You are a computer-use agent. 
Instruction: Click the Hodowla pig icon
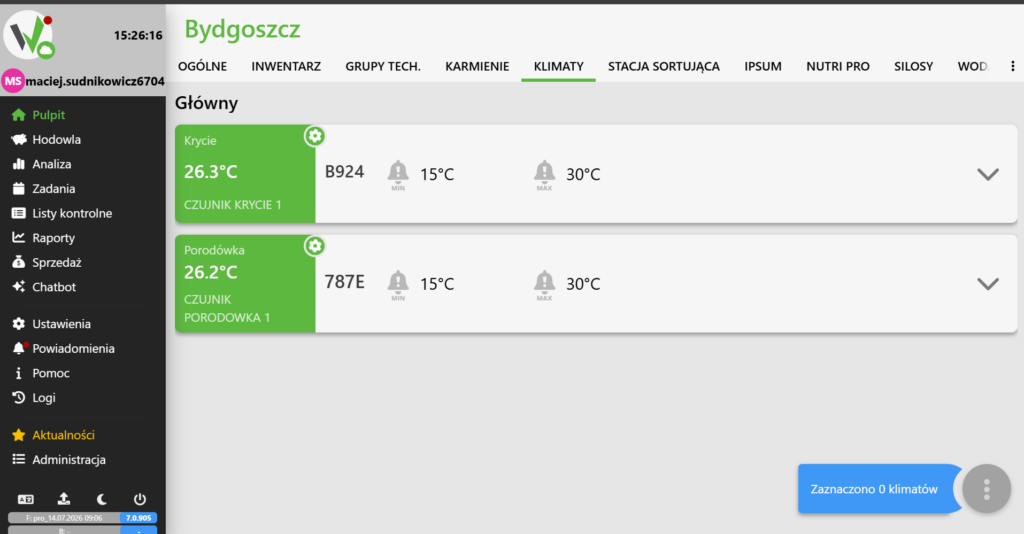(18, 140)
